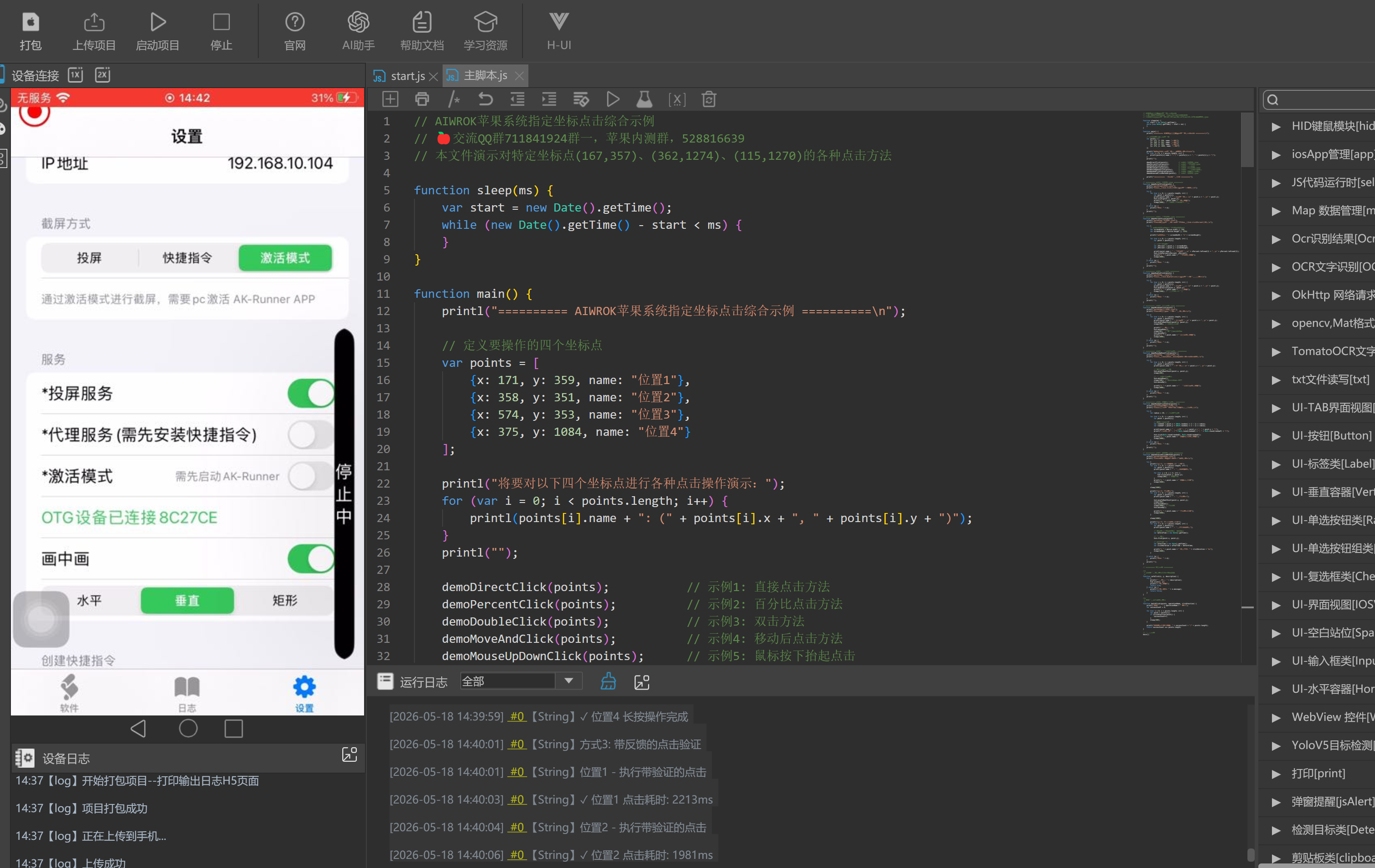Click the function search input field
1375x868 pixels.
(x=1319, y=100)
